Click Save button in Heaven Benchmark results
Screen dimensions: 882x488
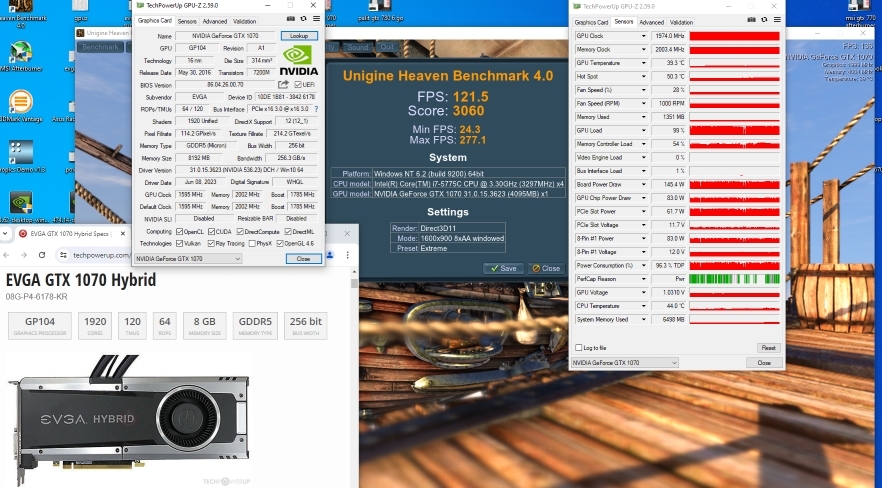click(x=503, y=268)
